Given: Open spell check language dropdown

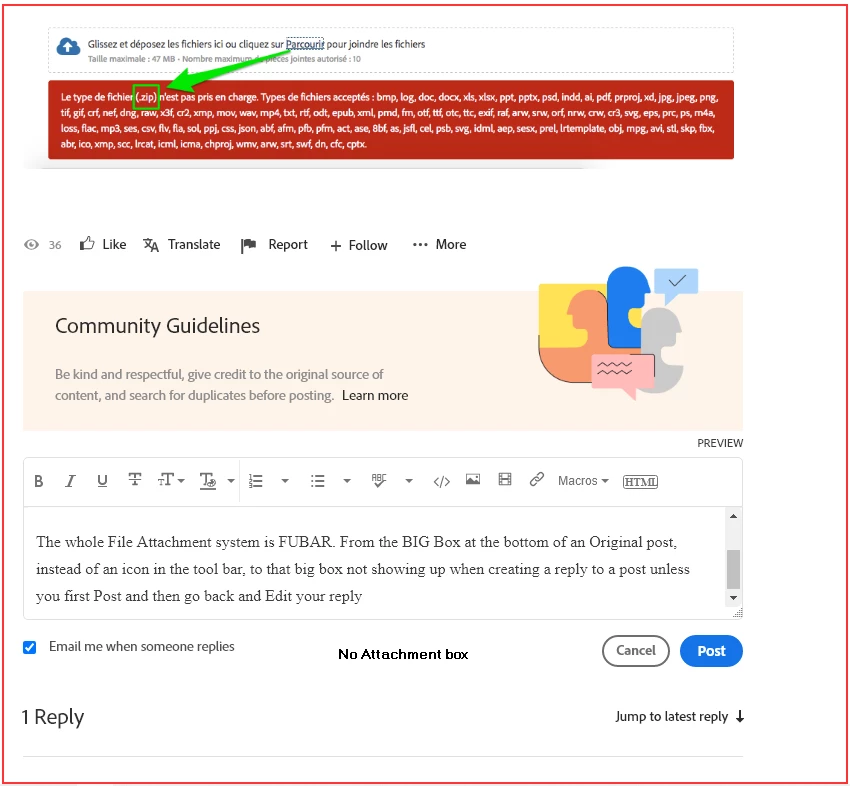Looking at the screenshot, I should pos(409,481).
